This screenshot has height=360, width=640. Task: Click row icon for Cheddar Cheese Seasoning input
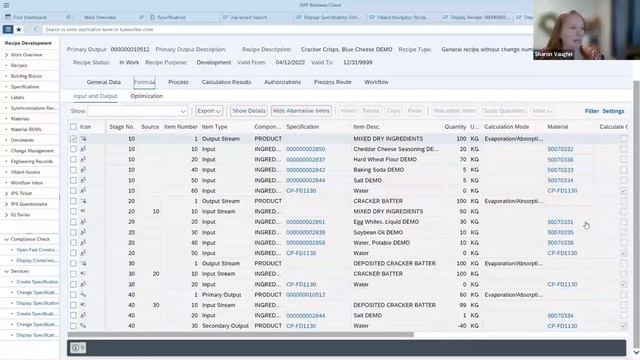click(83, 149)
